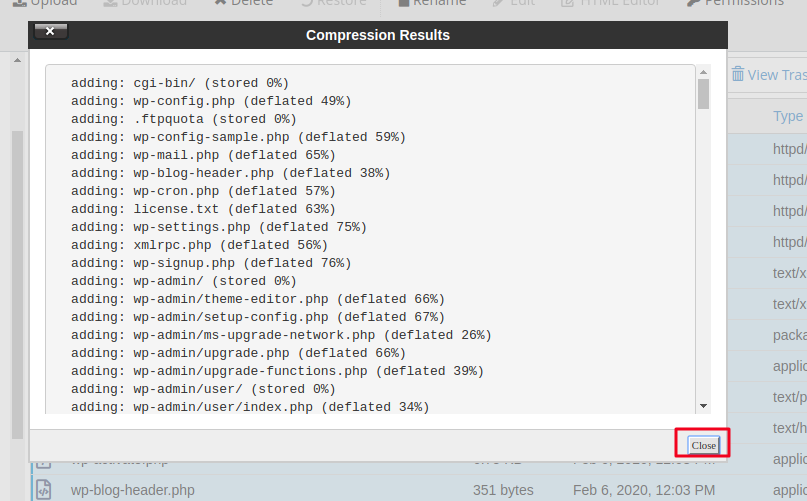The width and height of the screenshot is (807, 501).
Task: Click the Restore toolbar item
Action: click(334, 3)
